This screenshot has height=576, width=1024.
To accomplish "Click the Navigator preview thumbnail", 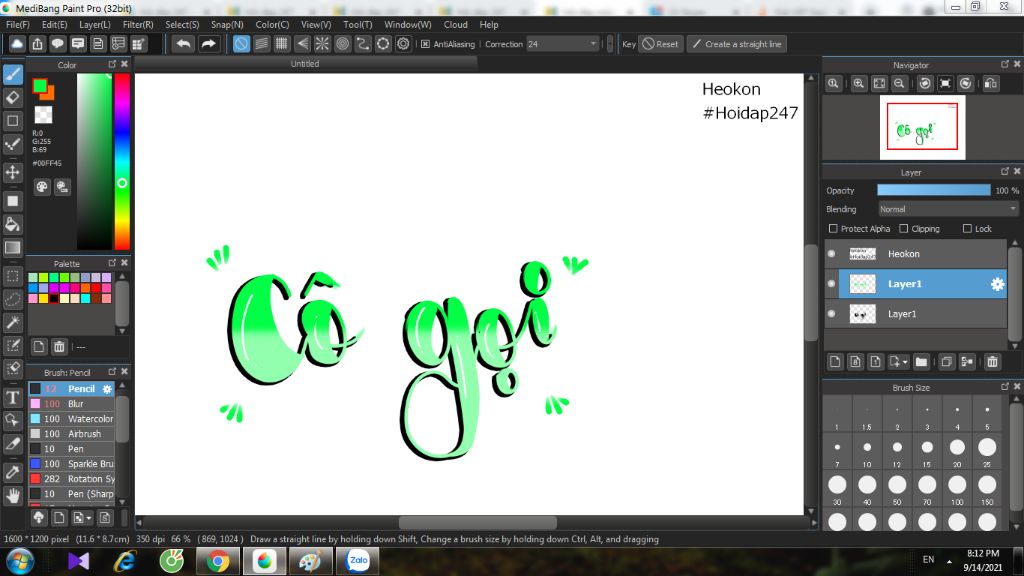I will 922,127.
